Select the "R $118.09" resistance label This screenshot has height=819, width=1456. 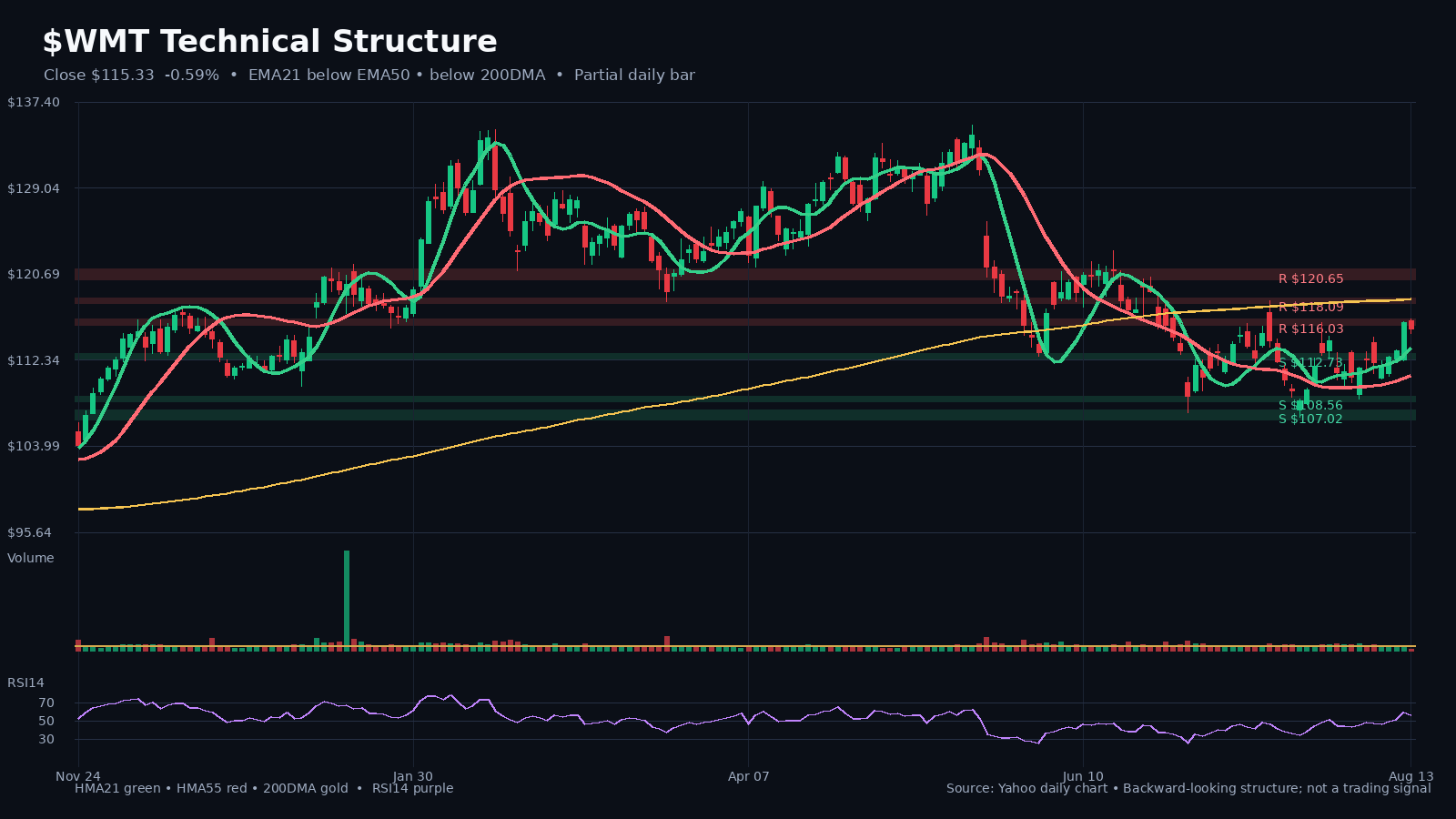tap(1310, 308)
